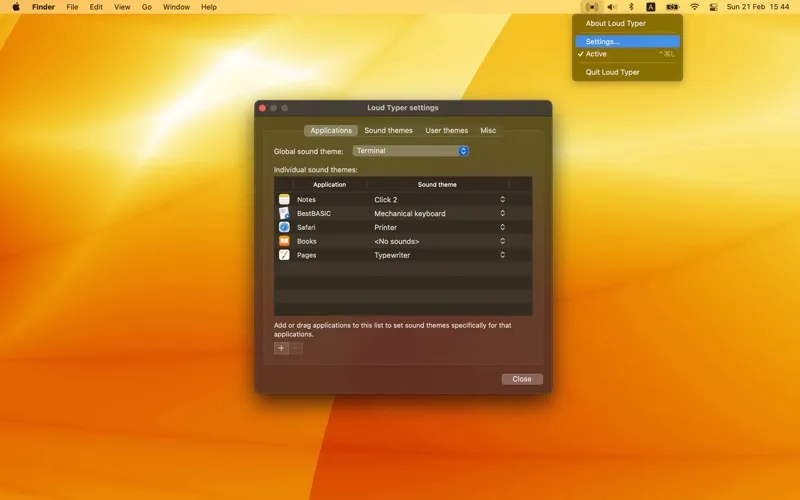Switch to the User themes tab
Viewport: 800px width, 500px height.
[x=446, y=131]
